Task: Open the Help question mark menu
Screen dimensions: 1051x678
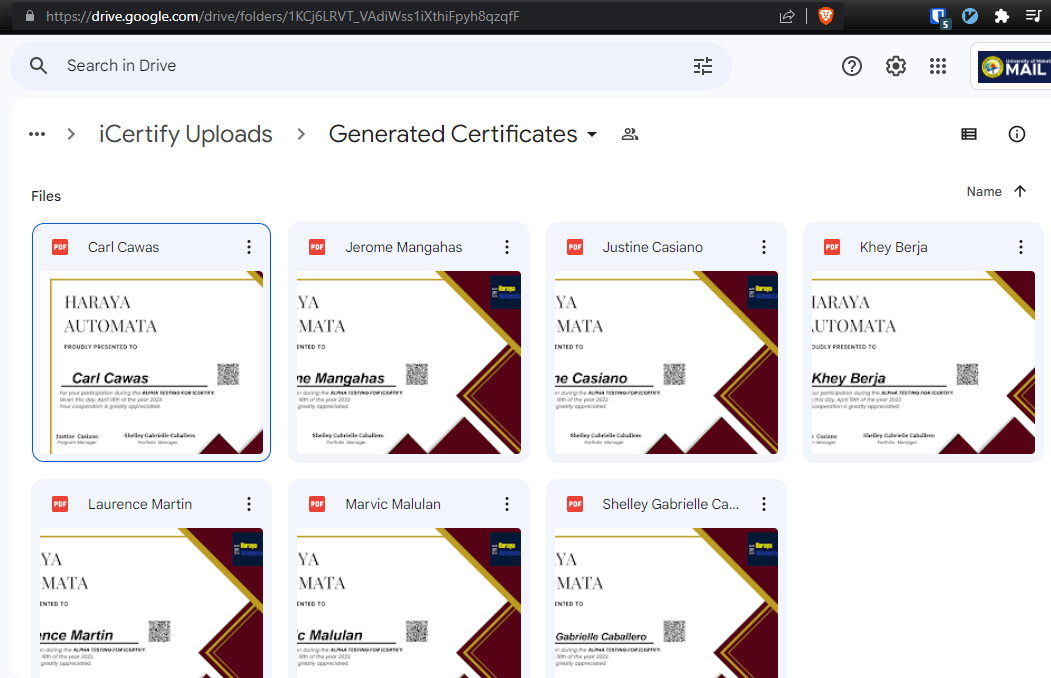Action: pos(852,66)
